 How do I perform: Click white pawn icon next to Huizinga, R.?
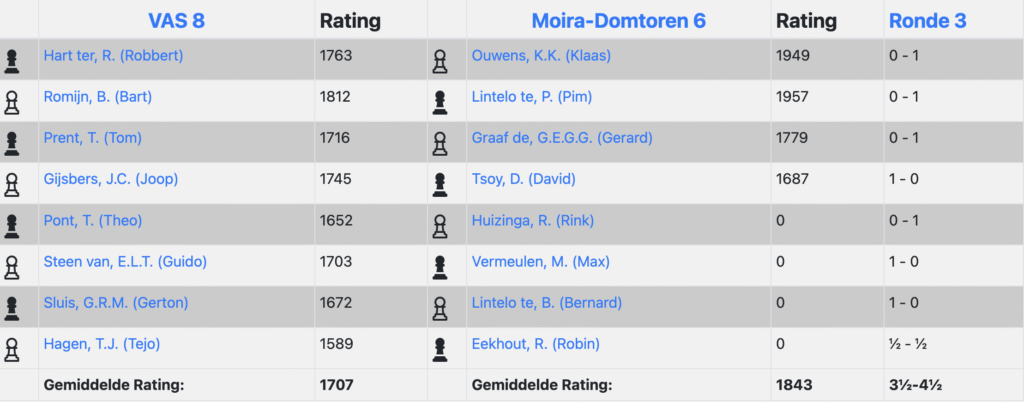pyautogui.click(x=439, y=225)
